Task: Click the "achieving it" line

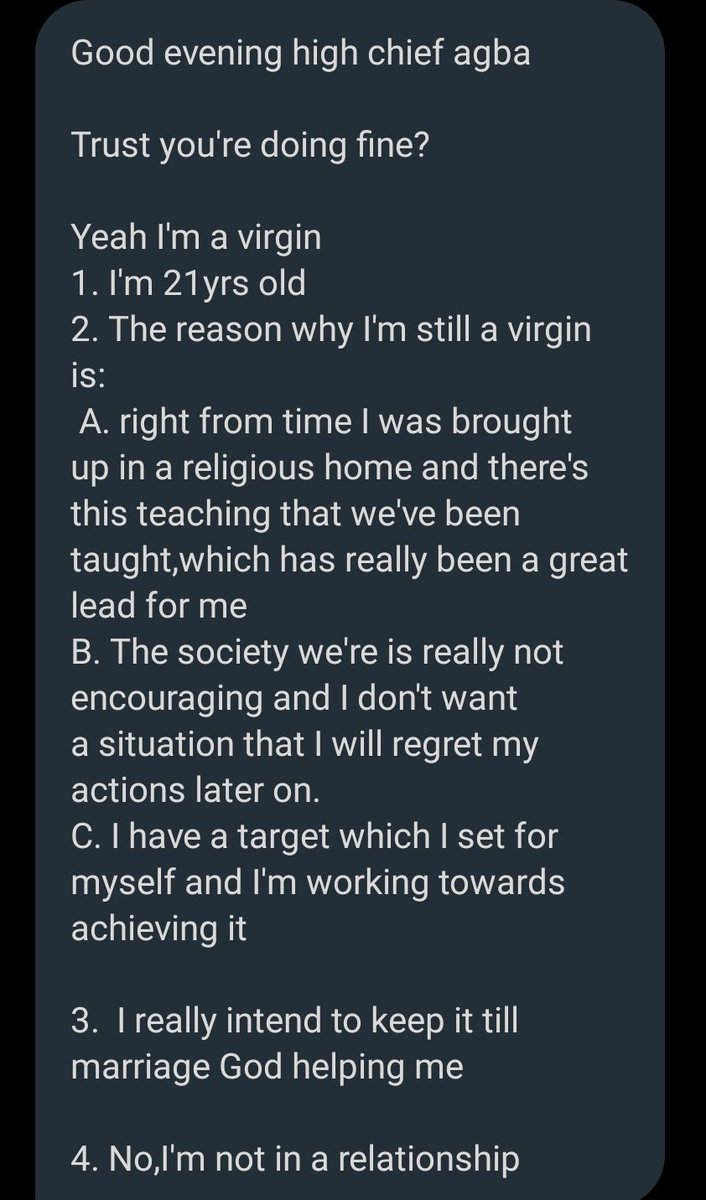Action: click(158, 930)
